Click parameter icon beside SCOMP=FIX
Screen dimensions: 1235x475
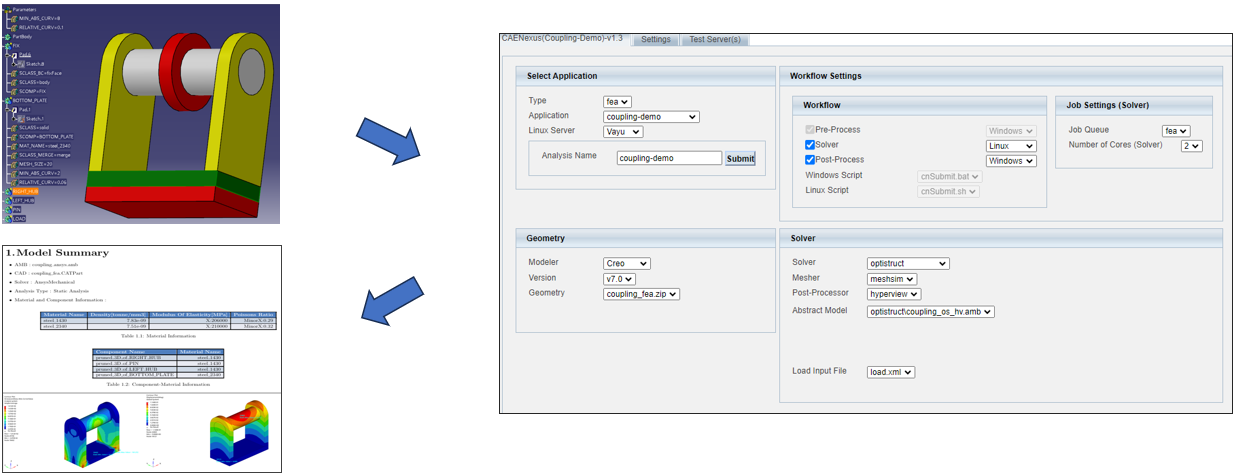coord(15,91)
